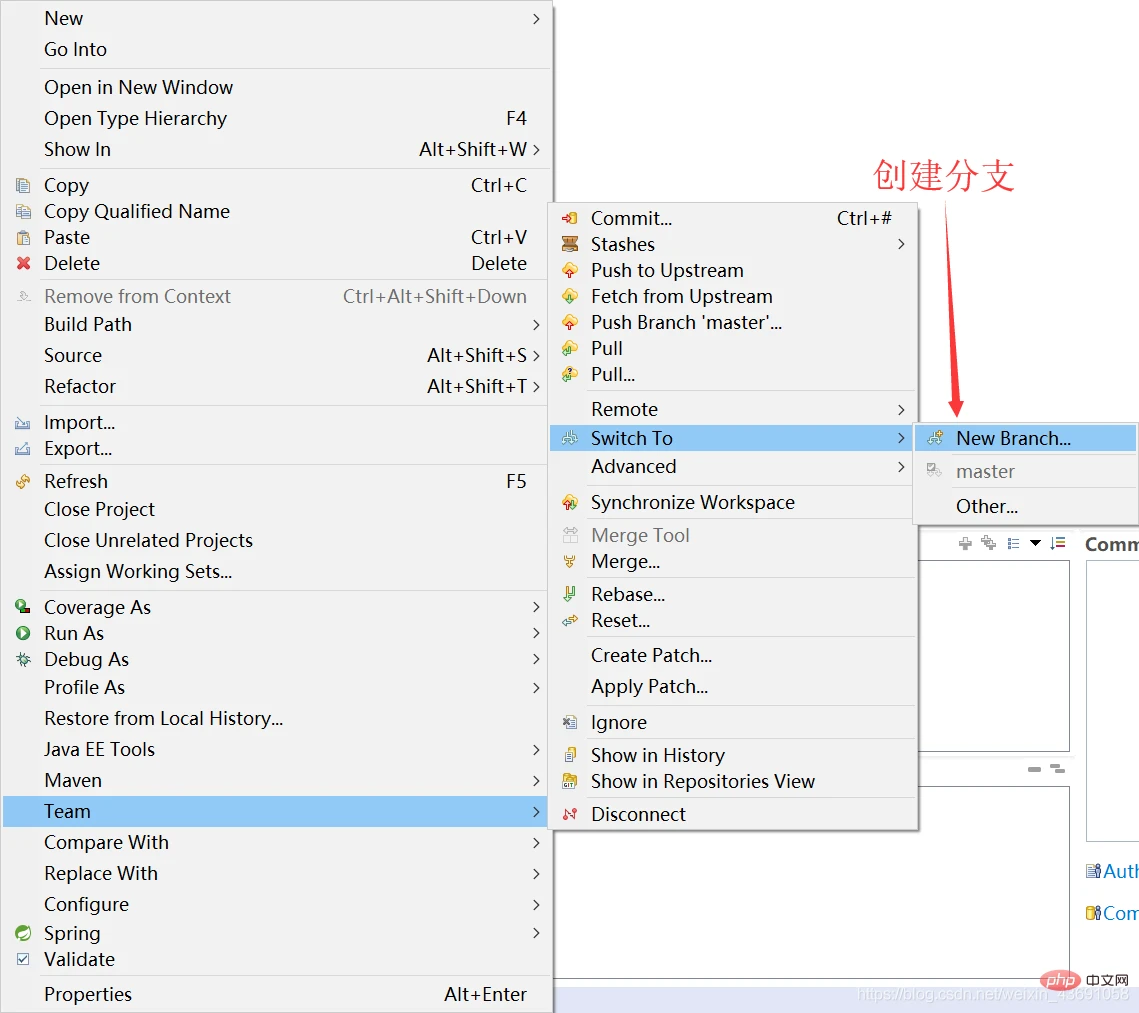This screenshot has height=1013, width=1139.
Task: Click Pull... with dialog option
Action: coord(612,375)
